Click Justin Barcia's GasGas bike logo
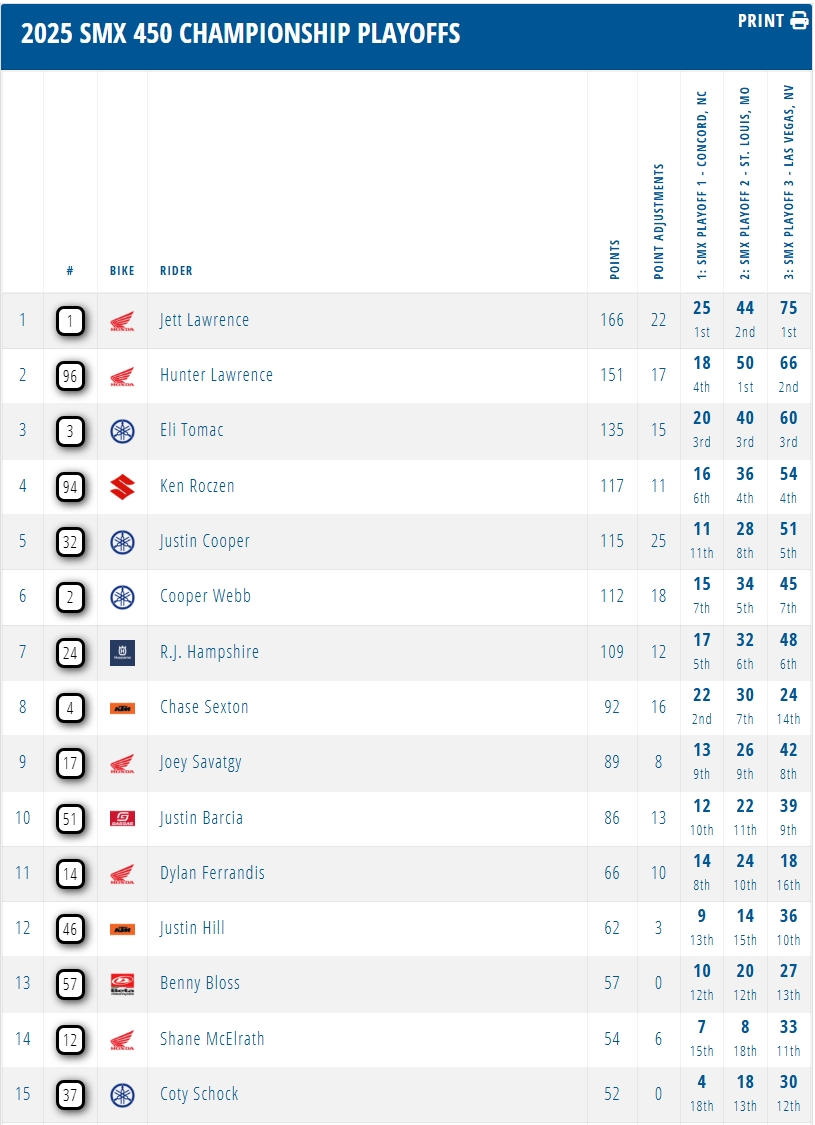815x1125 pixels. coord(122,819)
